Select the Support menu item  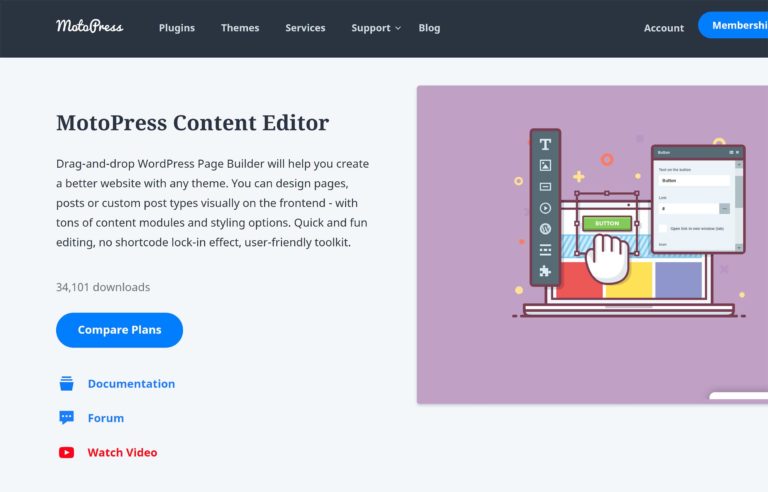[371, 28]
